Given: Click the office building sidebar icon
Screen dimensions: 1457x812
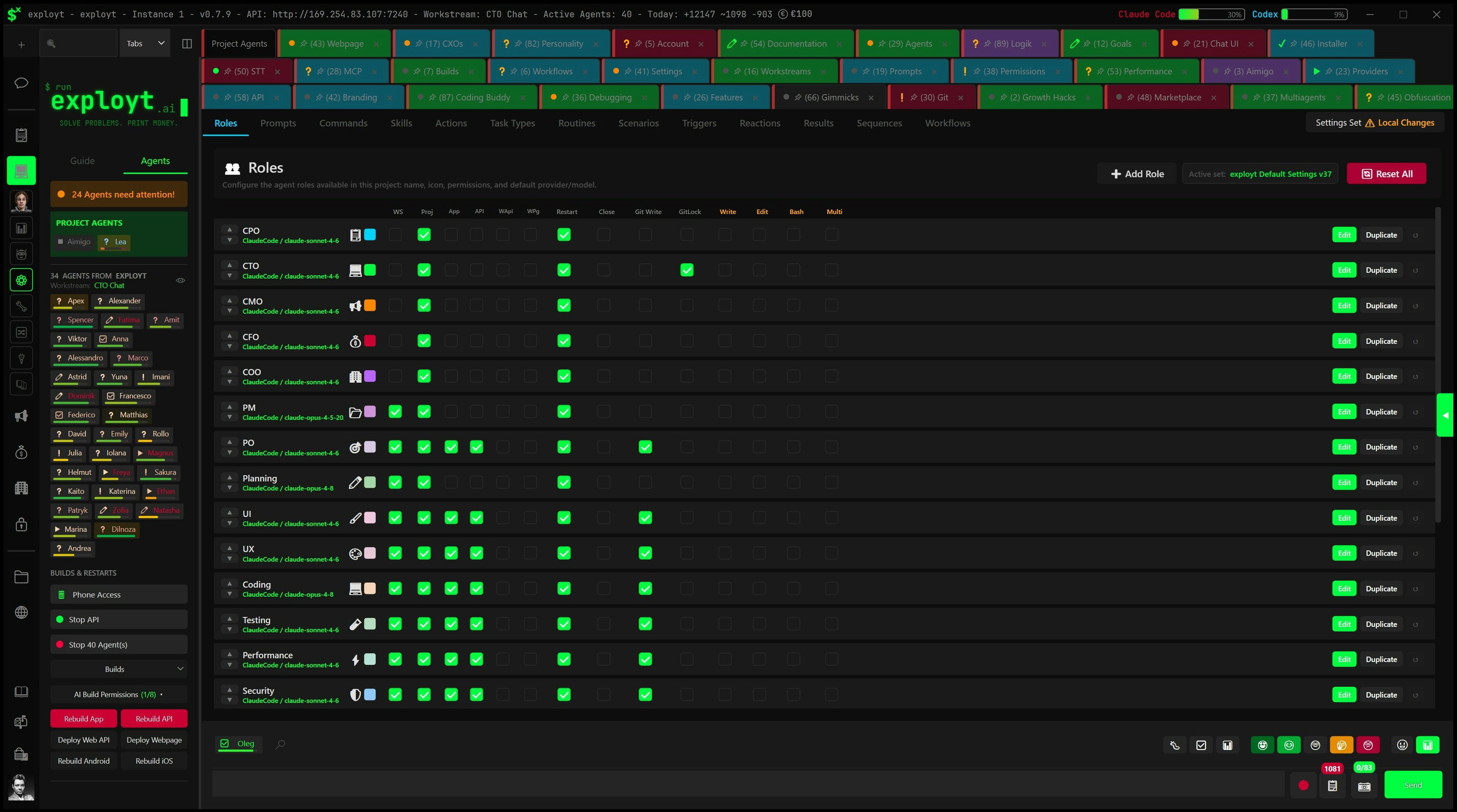Looking at the screenshot, I should coord(21,488).
